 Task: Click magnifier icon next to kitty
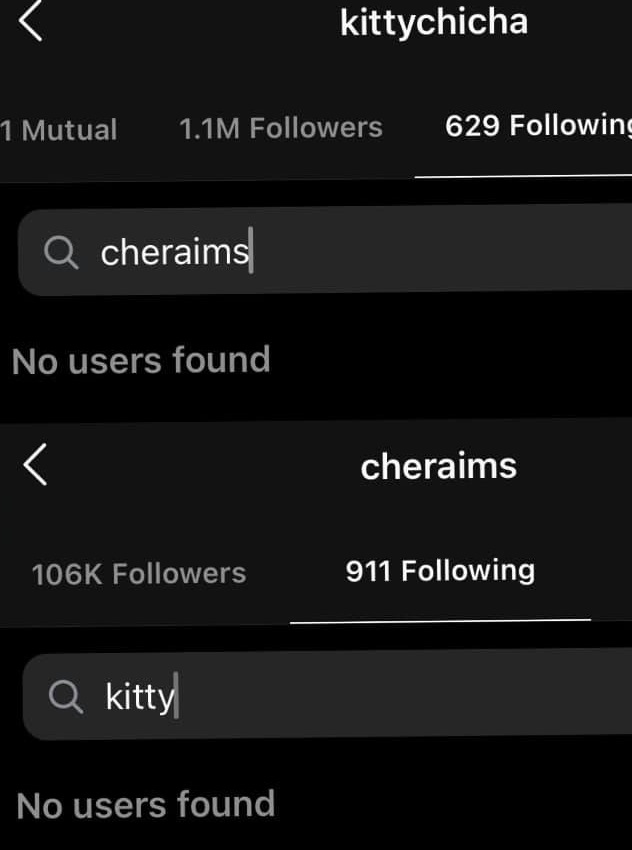click(66, 697)
